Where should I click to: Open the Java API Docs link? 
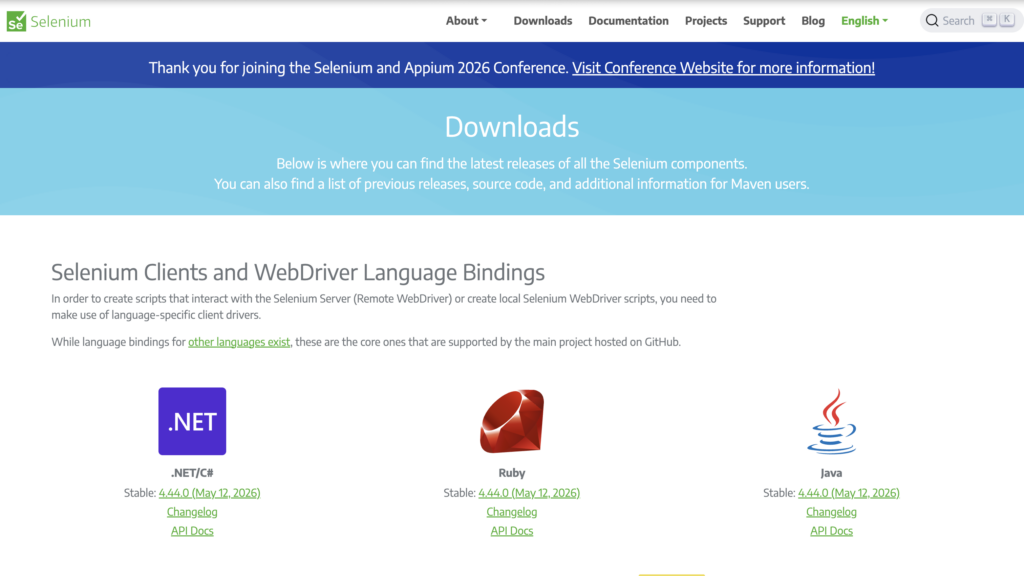click(831, 531)
